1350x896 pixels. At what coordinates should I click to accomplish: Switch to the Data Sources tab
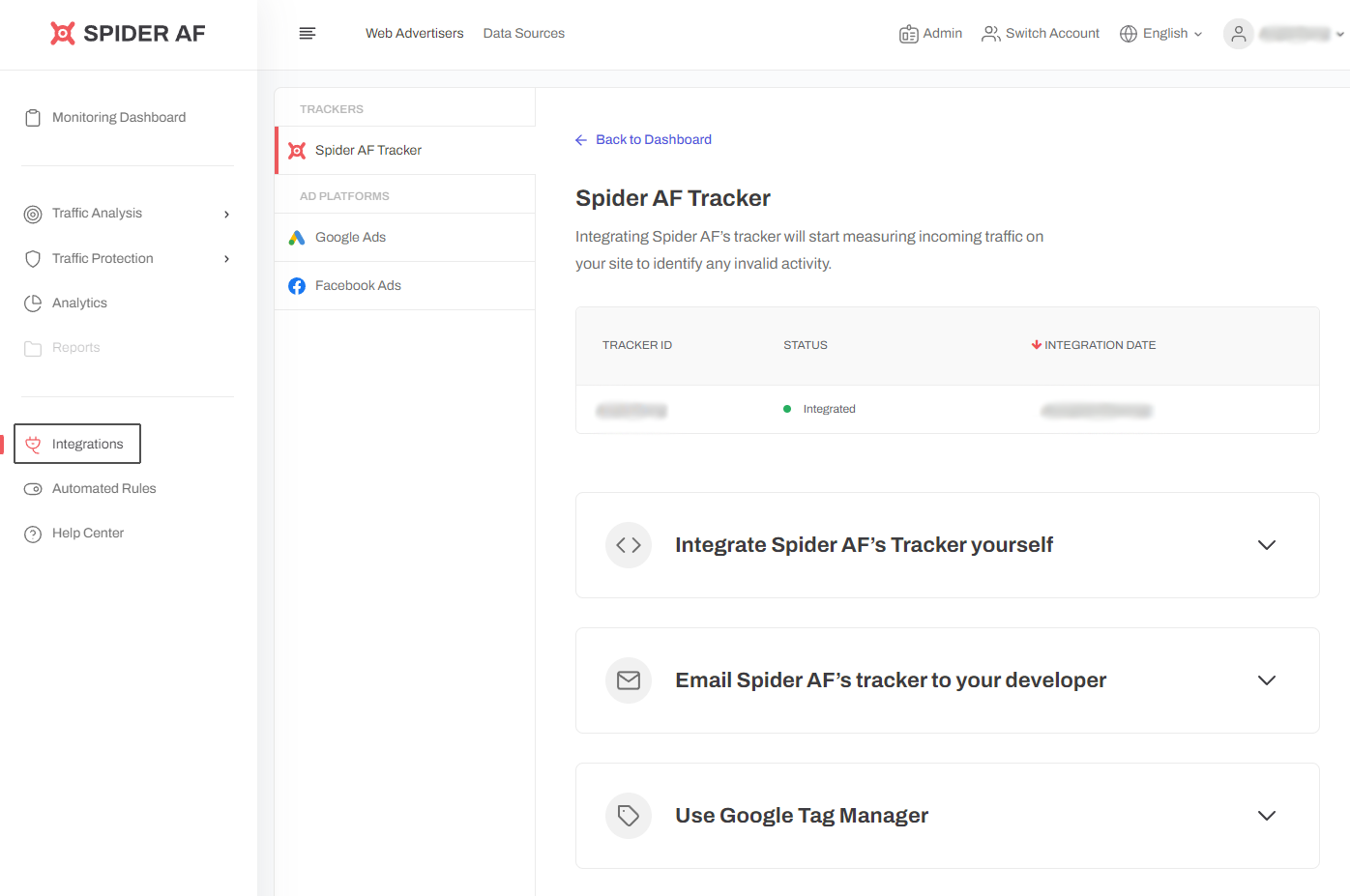click(523, 34)
